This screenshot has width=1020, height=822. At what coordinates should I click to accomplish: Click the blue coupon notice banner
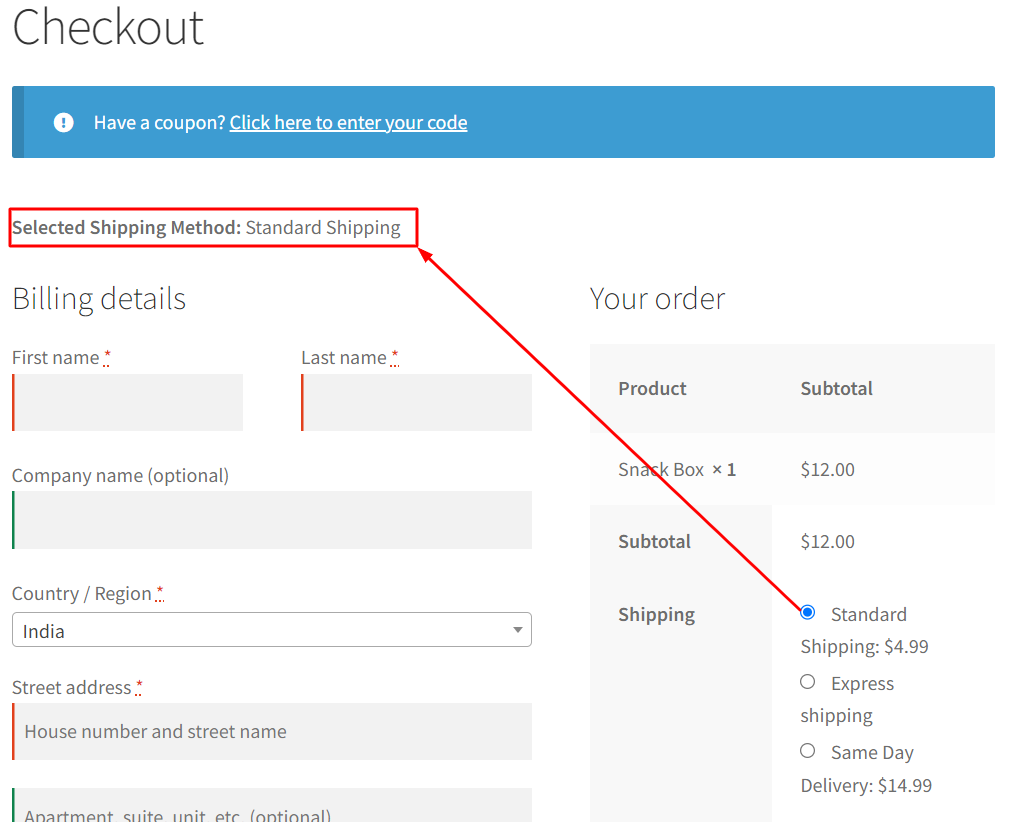(503, 122)
